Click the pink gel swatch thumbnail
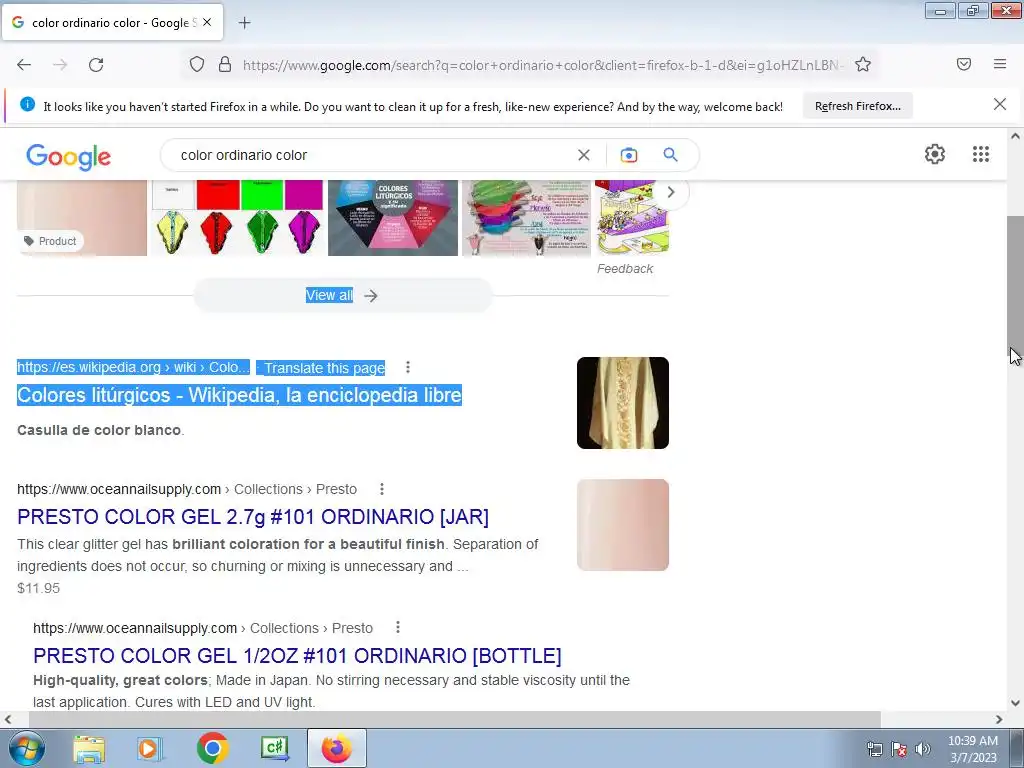1024x768 pixels. pyautogui.click(x=622, y=525)
